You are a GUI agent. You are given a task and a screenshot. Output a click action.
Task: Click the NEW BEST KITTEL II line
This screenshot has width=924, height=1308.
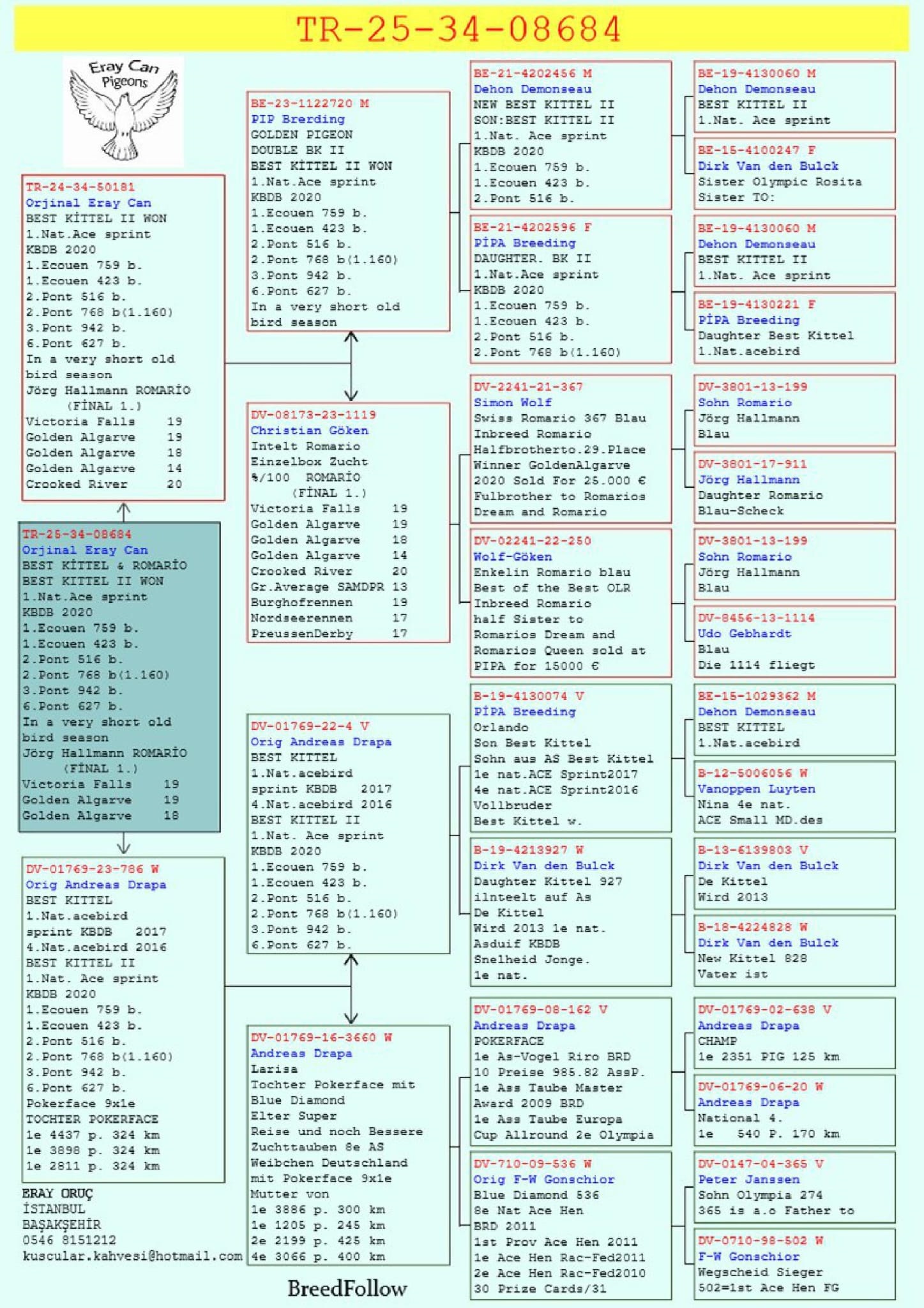[544, 104]
